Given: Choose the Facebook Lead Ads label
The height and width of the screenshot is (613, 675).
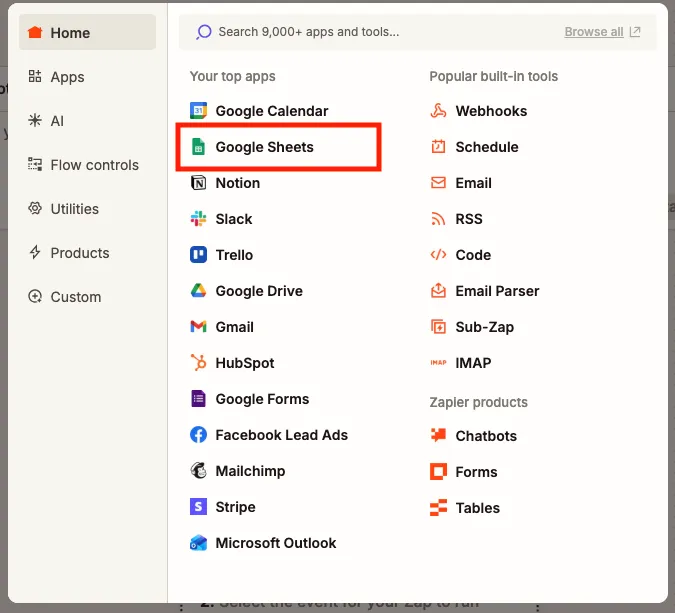Looking at the screenshot, I should [282, 435].
